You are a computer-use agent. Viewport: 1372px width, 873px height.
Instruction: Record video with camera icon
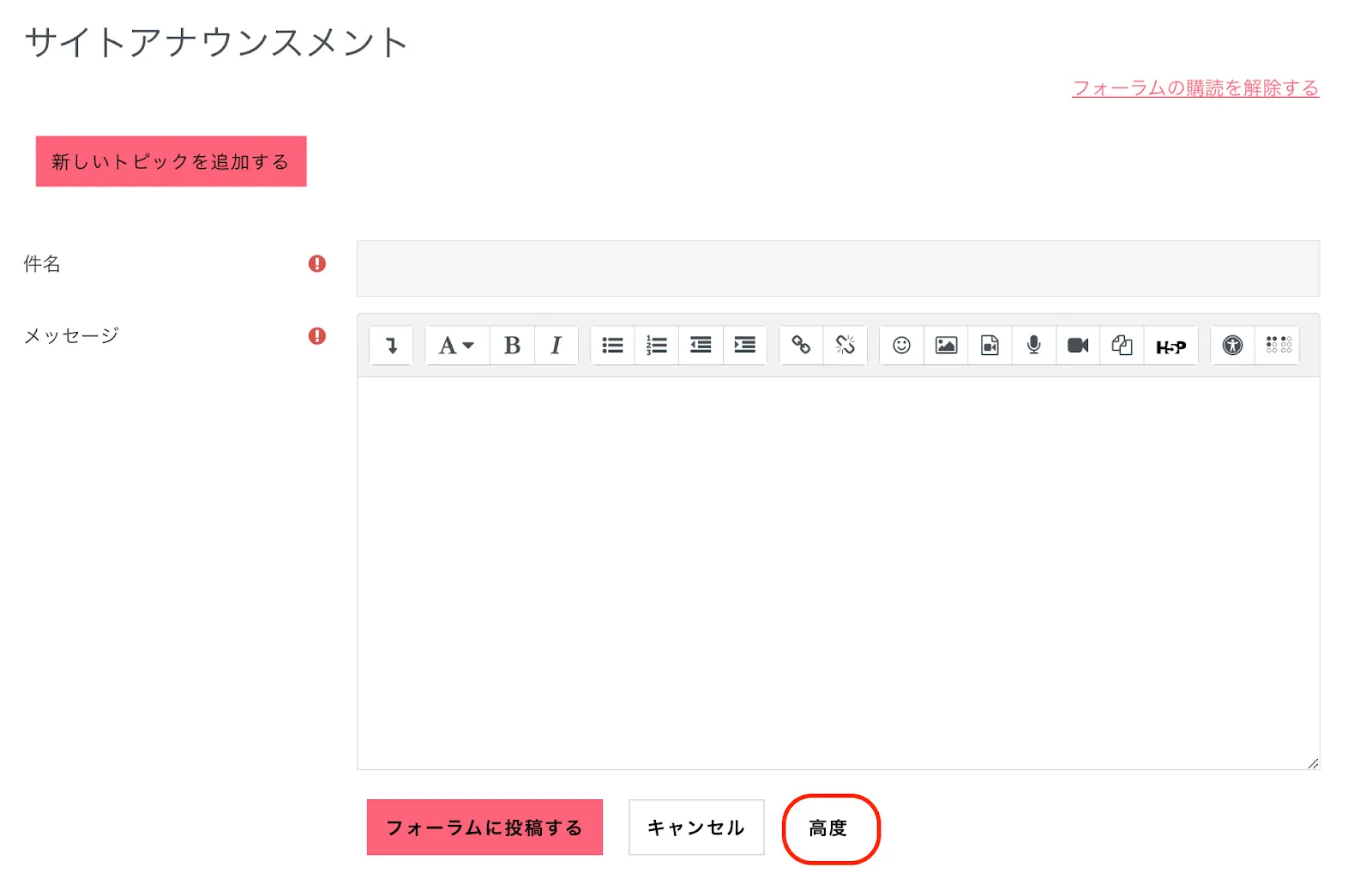pos(1078,346)
